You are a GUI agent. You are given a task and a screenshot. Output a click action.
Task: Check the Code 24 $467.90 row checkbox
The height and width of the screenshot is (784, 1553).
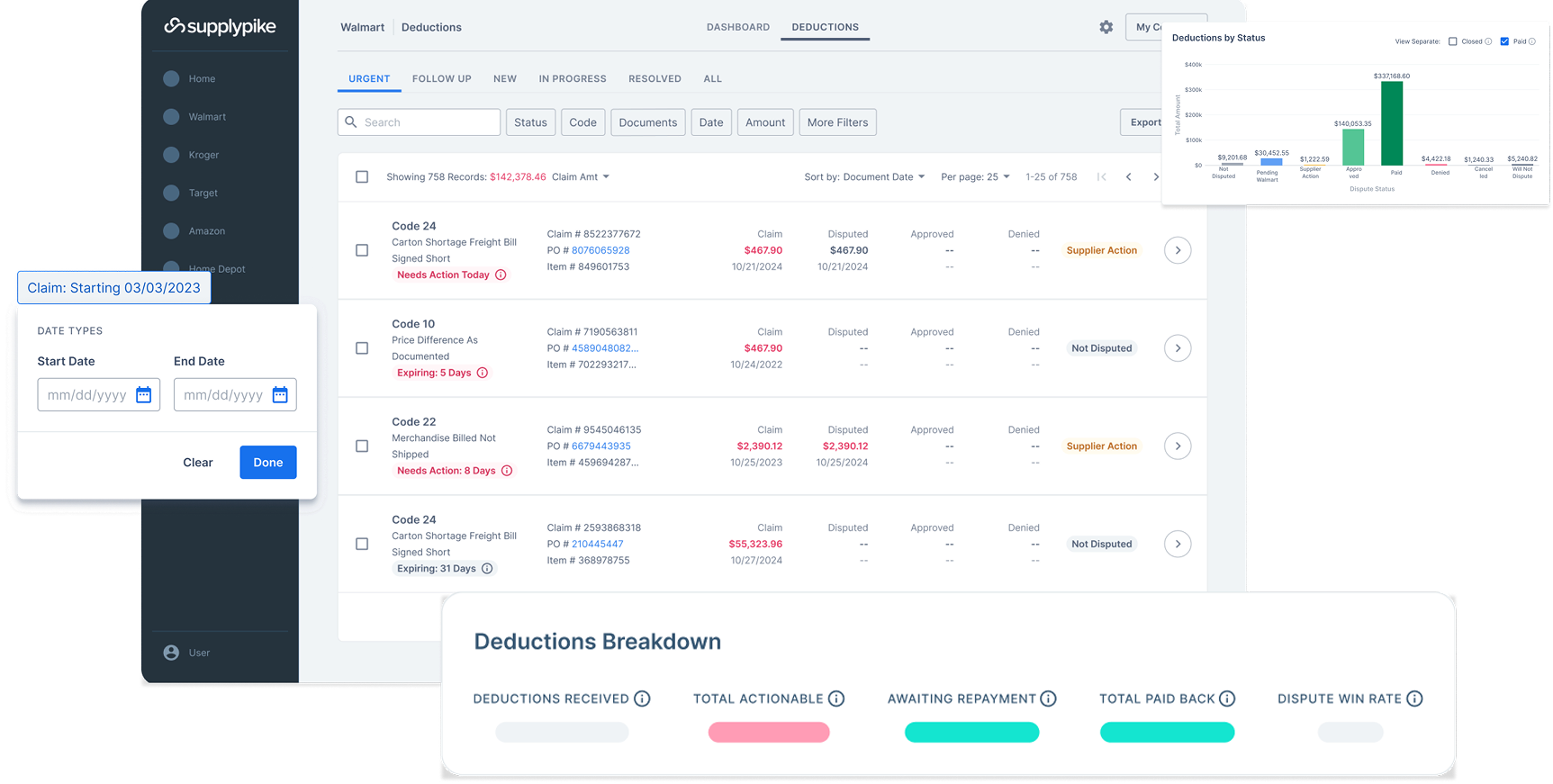(x=362, y=250)
